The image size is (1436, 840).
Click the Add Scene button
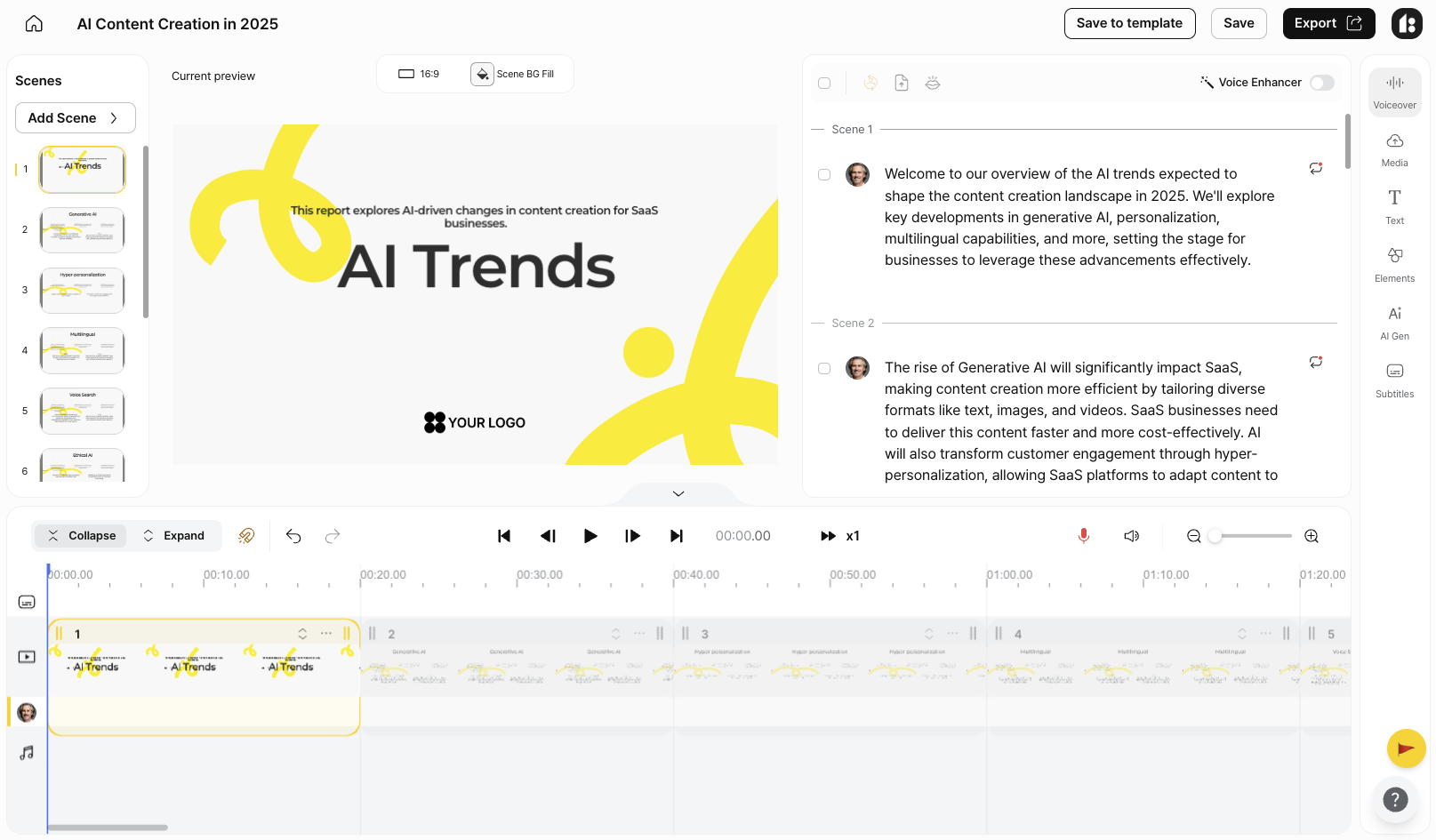76,118
